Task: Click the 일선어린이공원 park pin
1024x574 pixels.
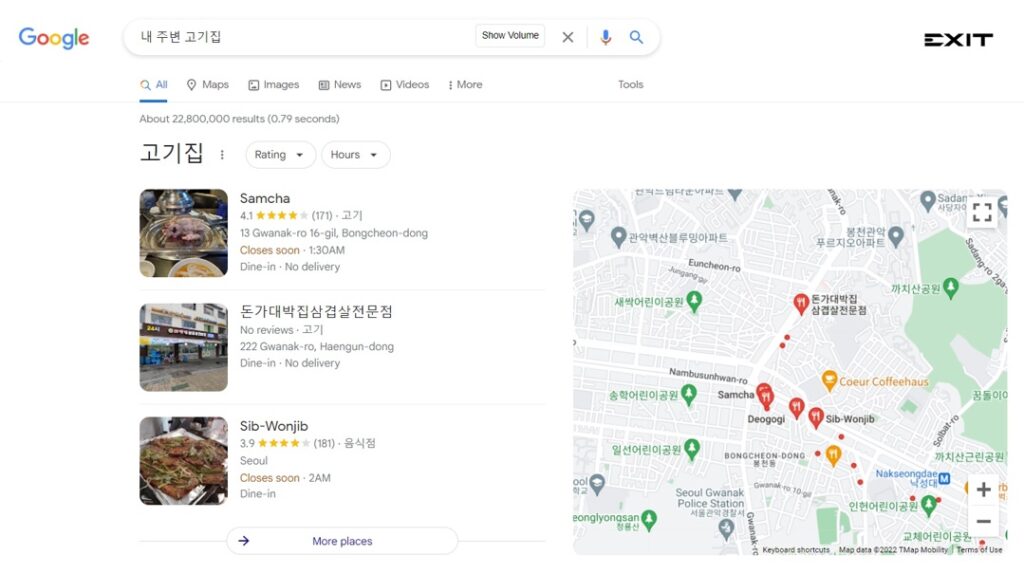Action: [x=692, y=449]
